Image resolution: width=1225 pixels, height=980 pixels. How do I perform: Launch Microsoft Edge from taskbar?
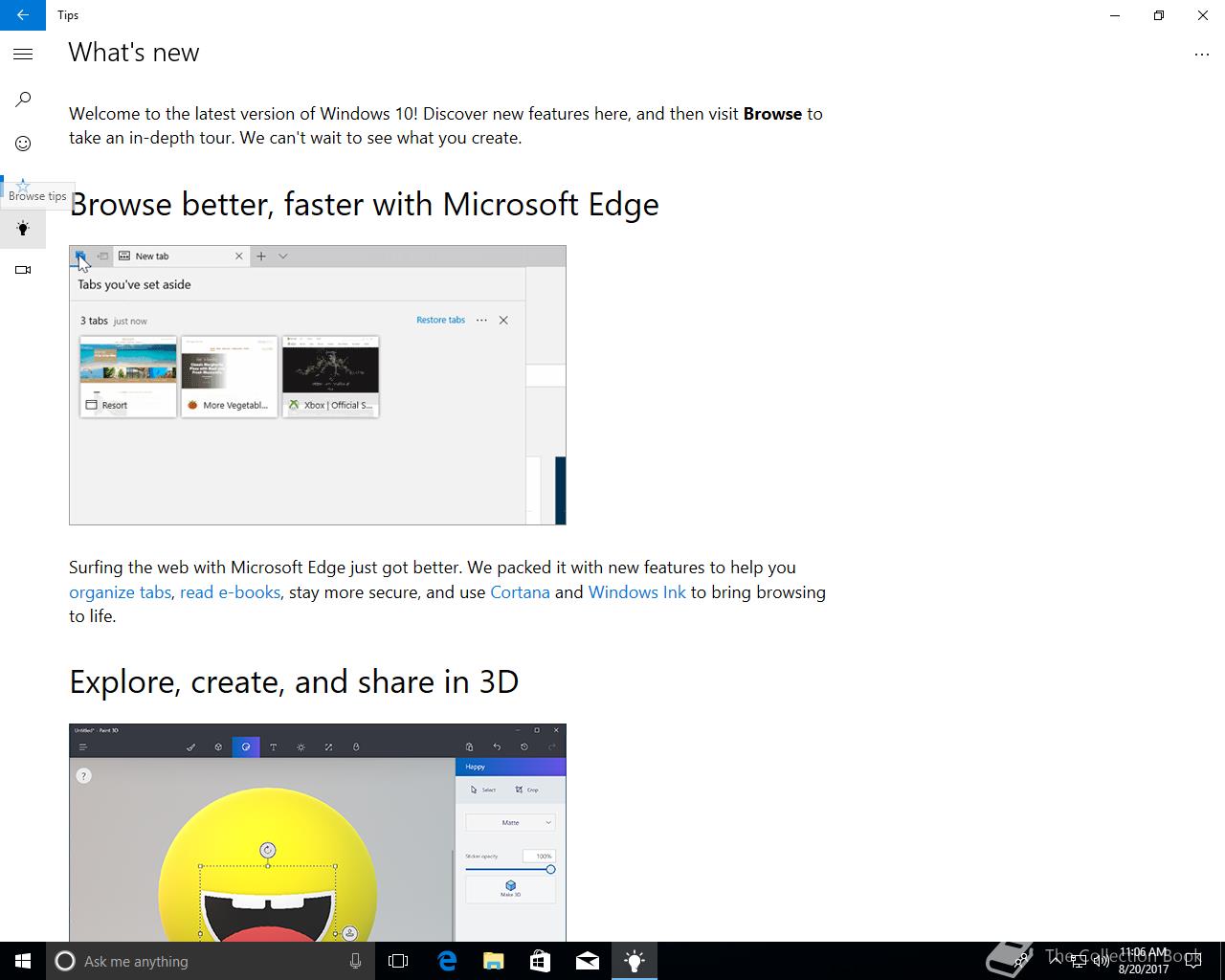(447, 961)
